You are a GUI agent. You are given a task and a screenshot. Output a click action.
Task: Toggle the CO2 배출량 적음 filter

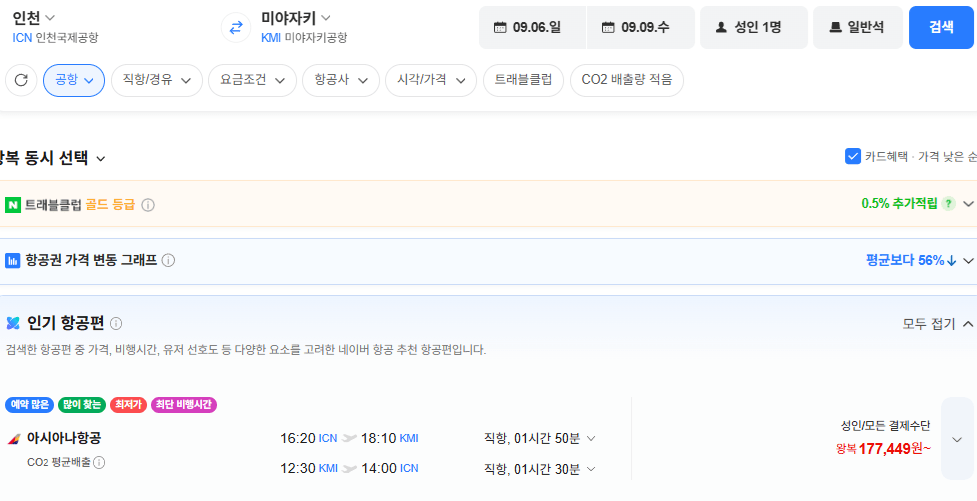coord(627,80)
